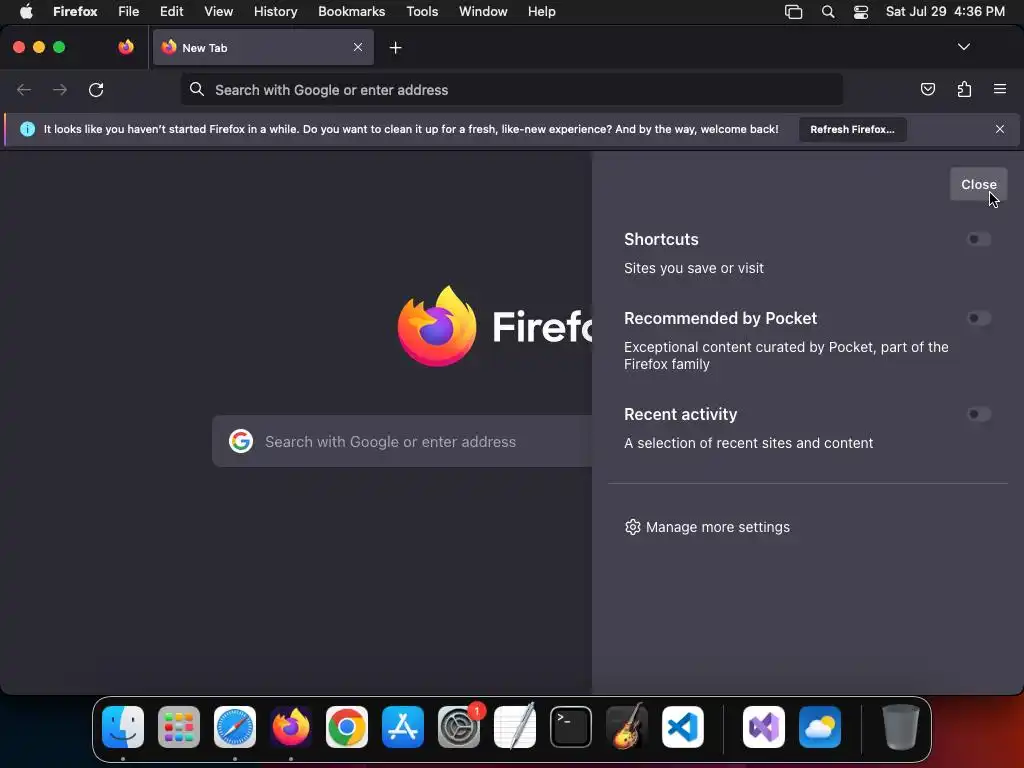Open the Help menu
Screen dimensions: 1024x768
click(541, 12)
